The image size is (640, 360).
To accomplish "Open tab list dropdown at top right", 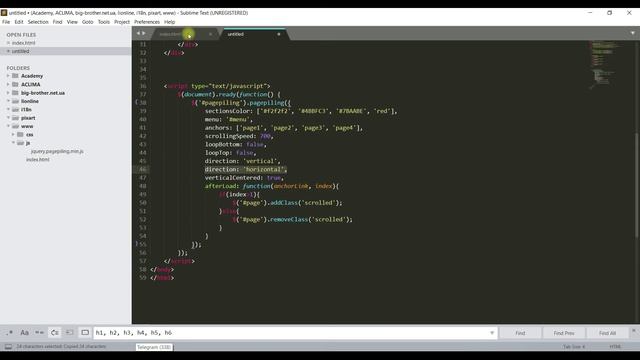I will [x=633, y=33].
